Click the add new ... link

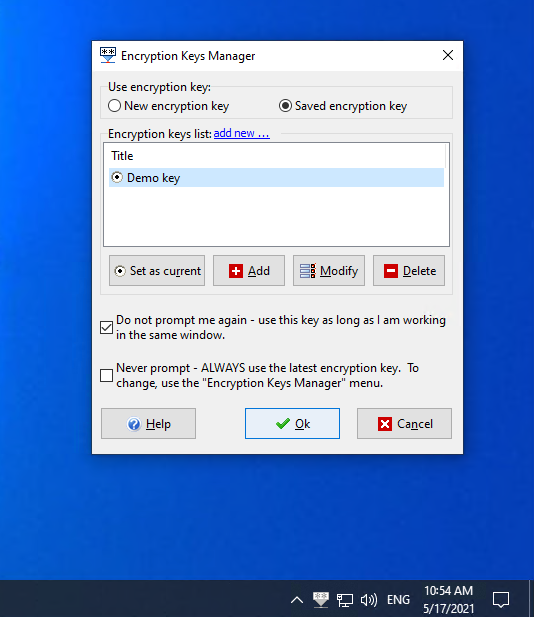242,133
